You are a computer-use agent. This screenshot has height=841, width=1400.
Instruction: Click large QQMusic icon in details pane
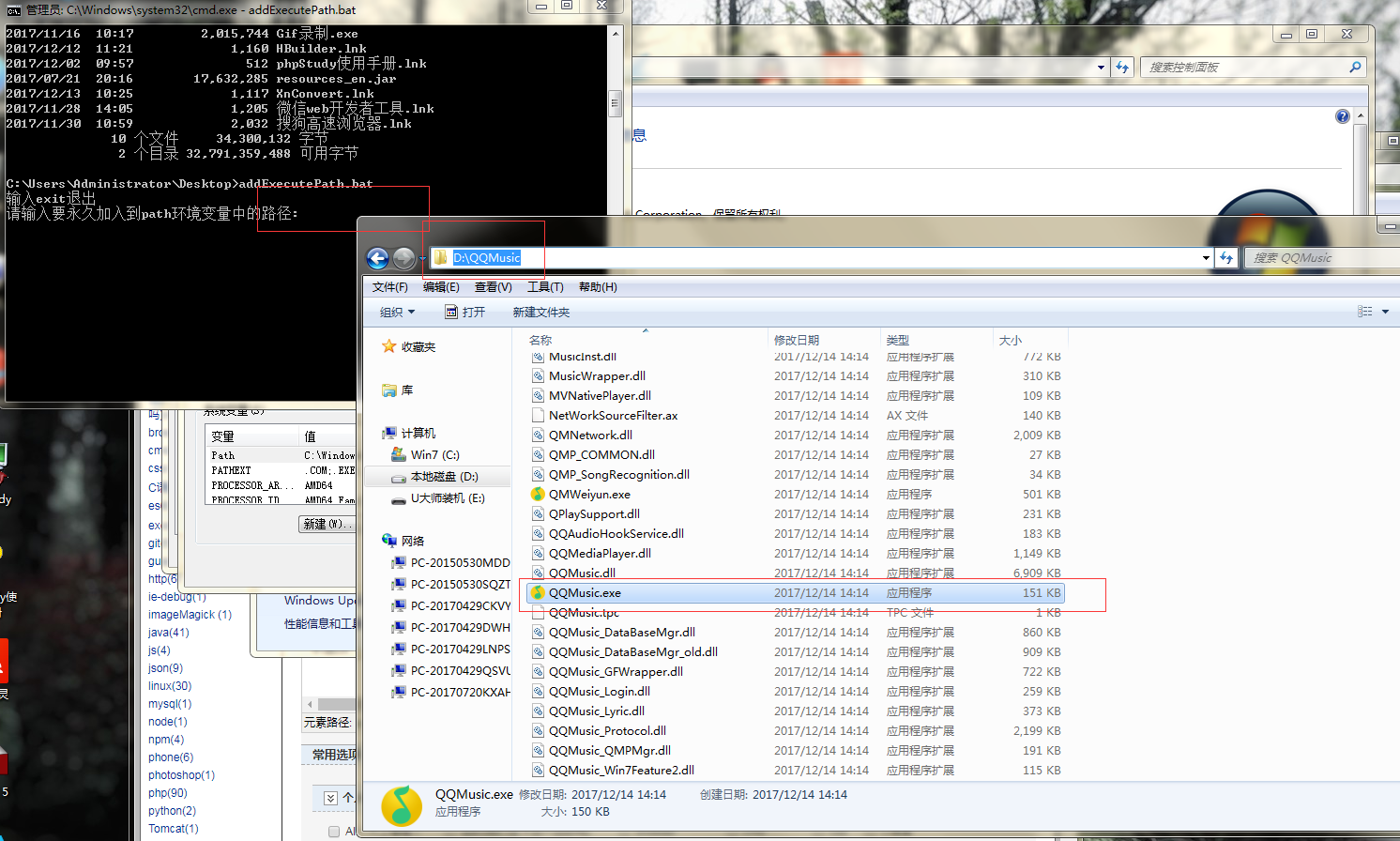(402, 805)
